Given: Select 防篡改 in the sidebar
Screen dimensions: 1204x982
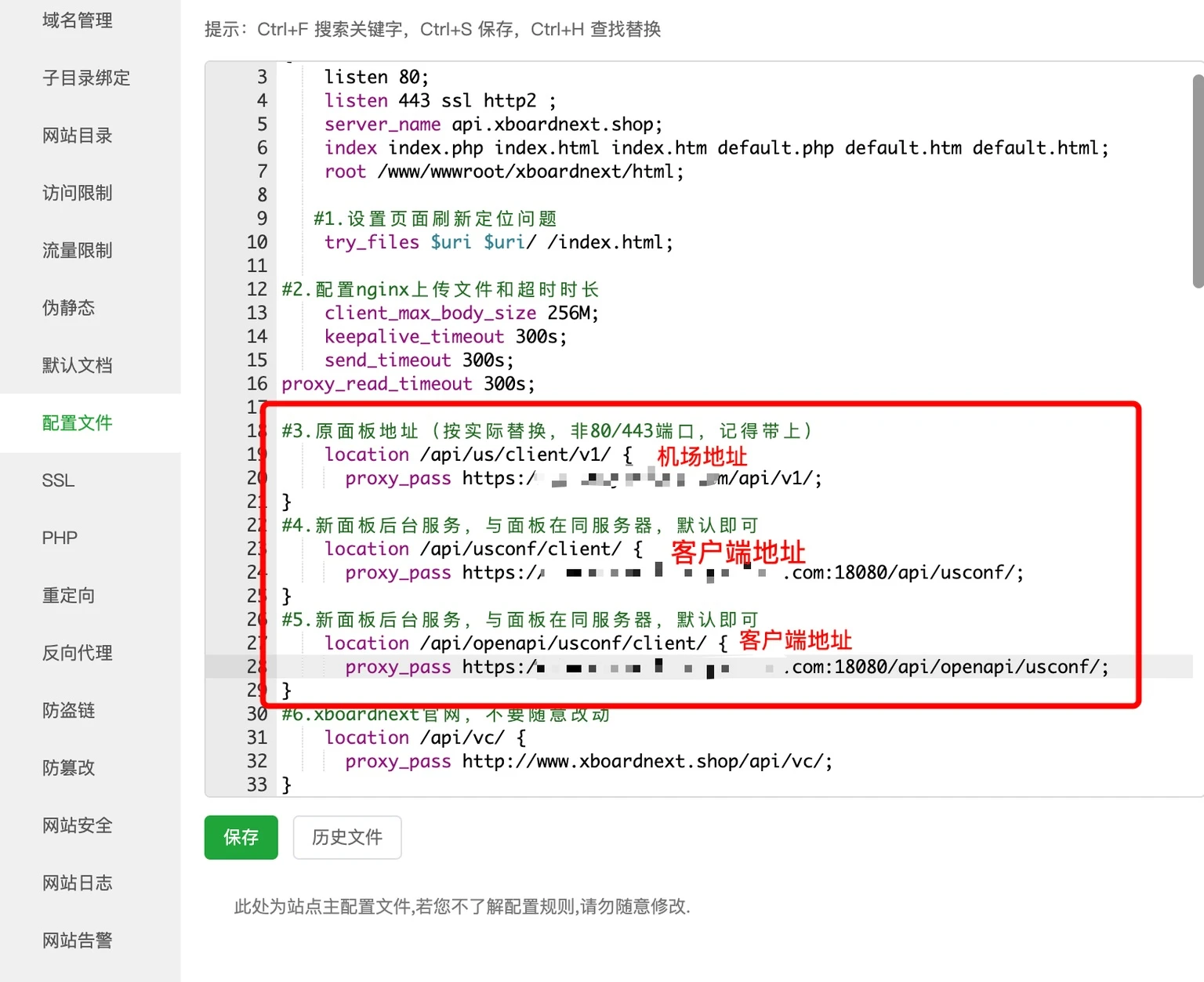Looking at the screenshot, I should point(68,768).
